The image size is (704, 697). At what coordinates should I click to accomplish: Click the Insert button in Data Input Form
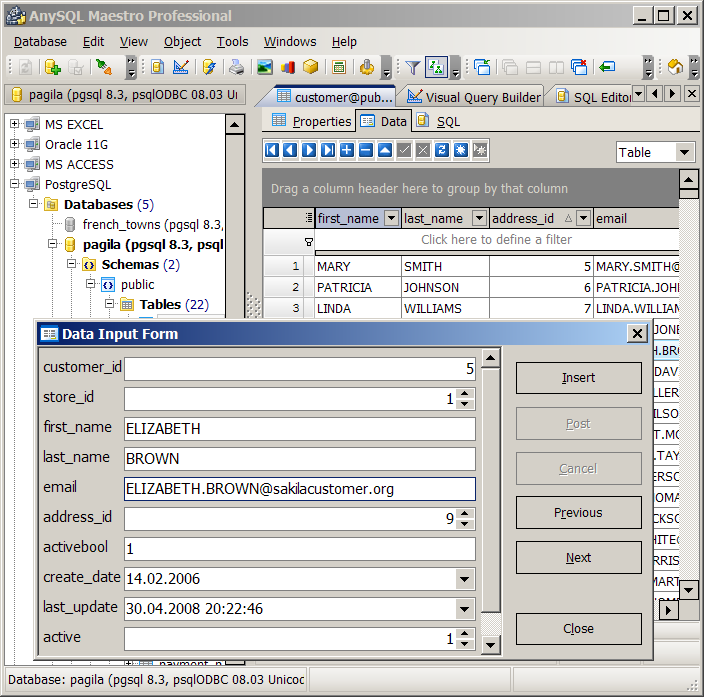(578, 378)
